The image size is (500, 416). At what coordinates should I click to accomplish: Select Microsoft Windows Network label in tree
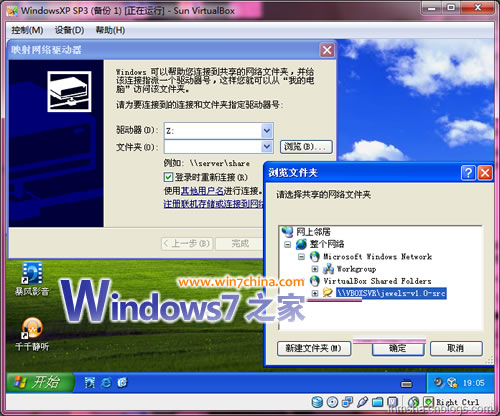point(377,257)
